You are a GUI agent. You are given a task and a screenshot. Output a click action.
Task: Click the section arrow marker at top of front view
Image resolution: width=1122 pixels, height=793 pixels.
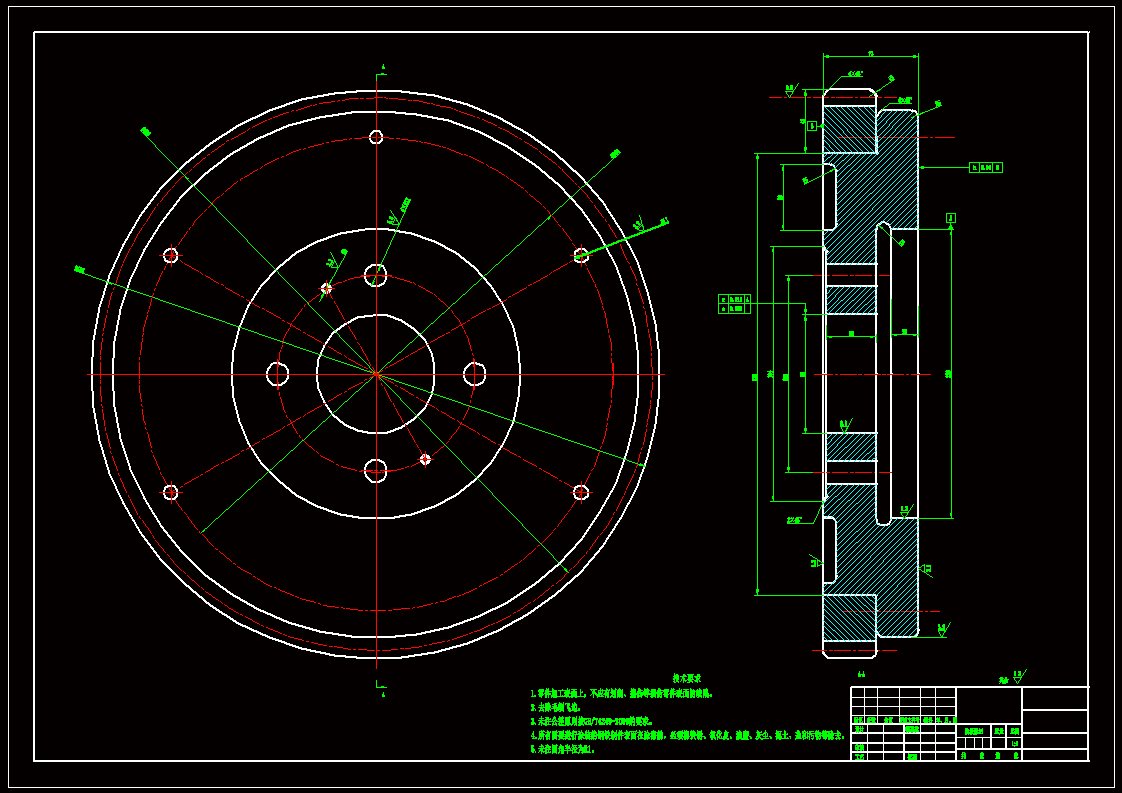(380, 70)
